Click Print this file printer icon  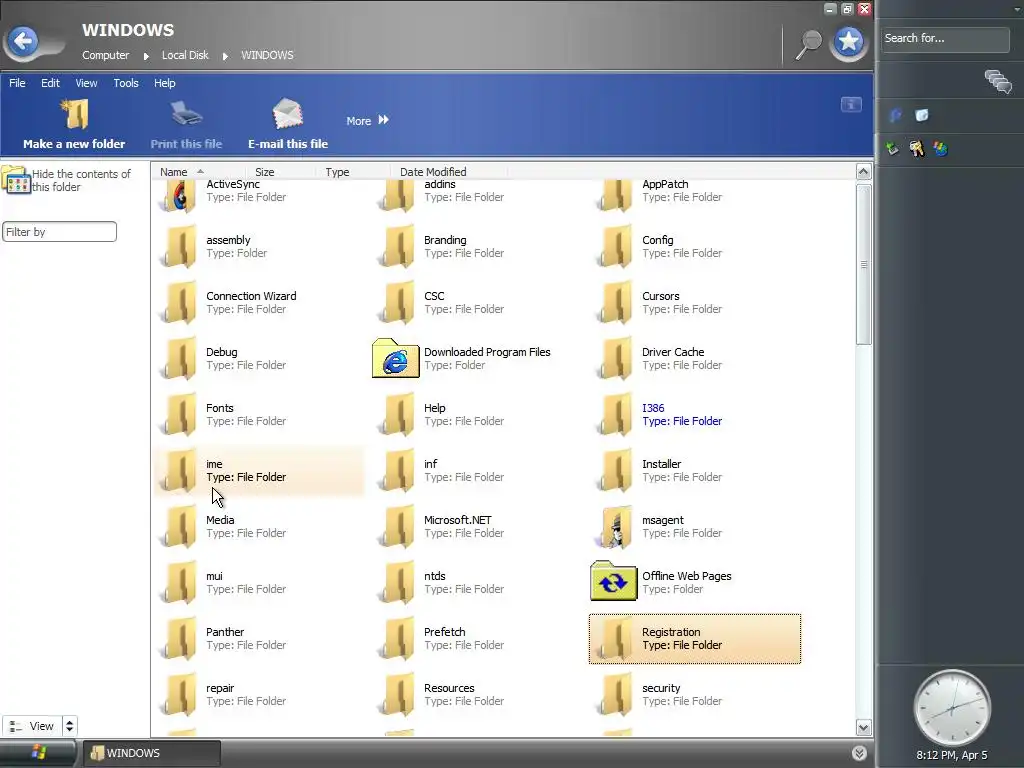(186, 114)
